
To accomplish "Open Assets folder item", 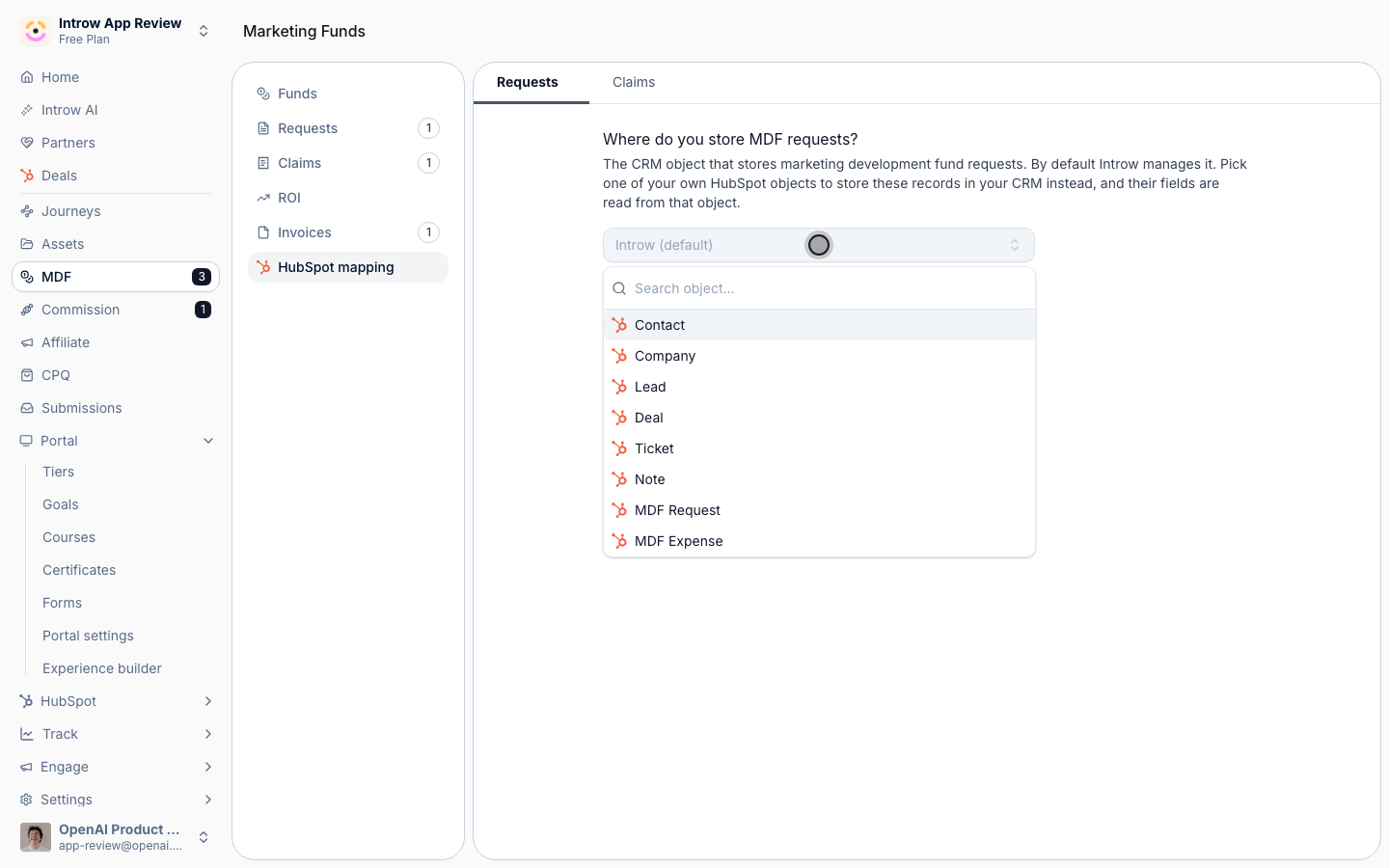I will (116, 244).
